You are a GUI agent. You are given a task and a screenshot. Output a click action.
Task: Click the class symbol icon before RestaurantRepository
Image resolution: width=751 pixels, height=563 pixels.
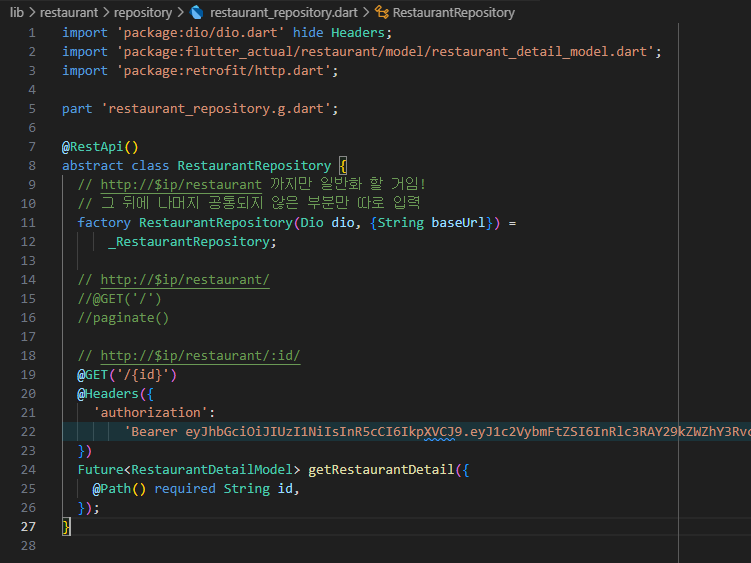(x=382, y=12)
